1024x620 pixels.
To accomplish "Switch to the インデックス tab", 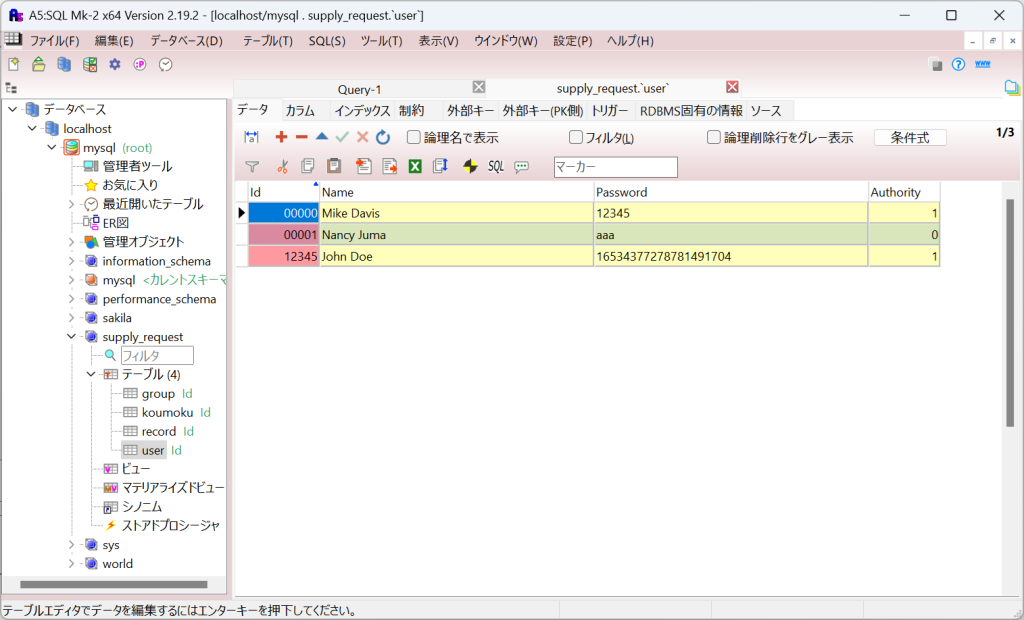I will tap(362, 111).
